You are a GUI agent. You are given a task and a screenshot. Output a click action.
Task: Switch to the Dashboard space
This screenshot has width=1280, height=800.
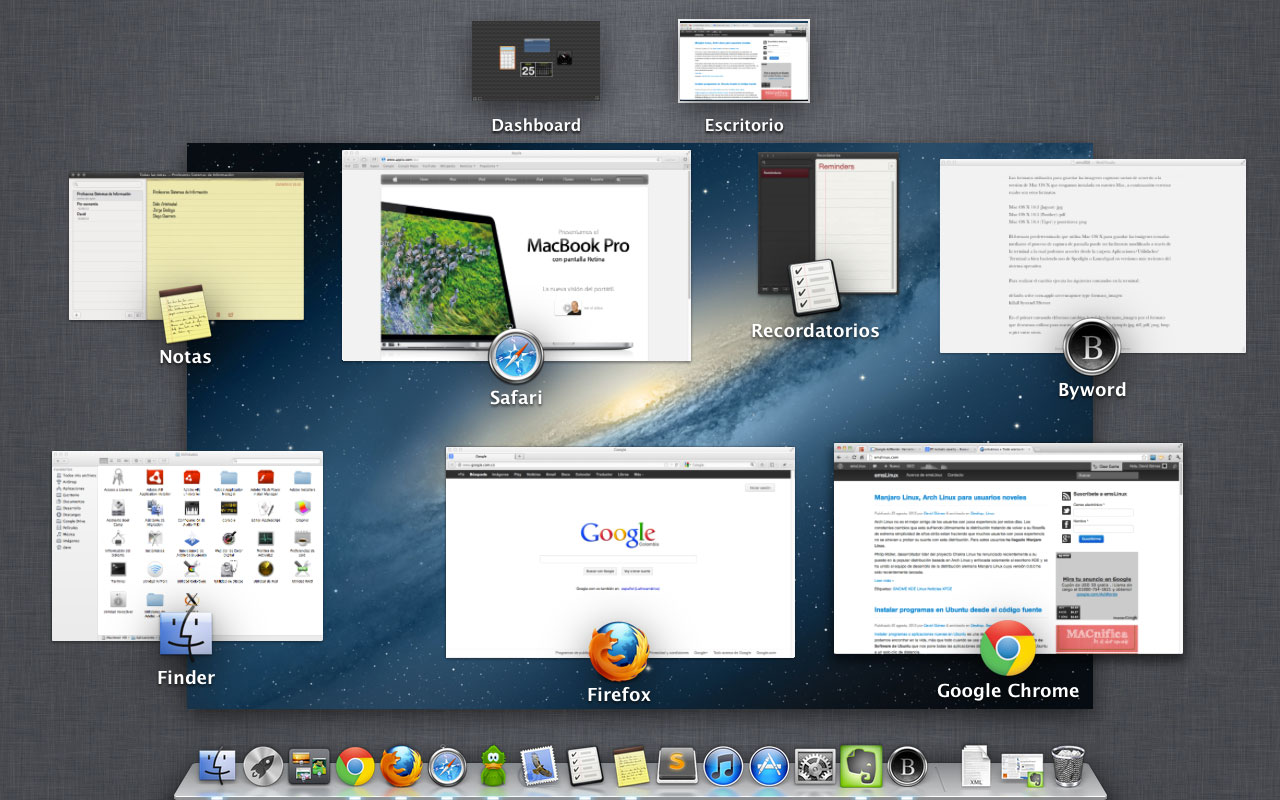(x=536, y=60)
